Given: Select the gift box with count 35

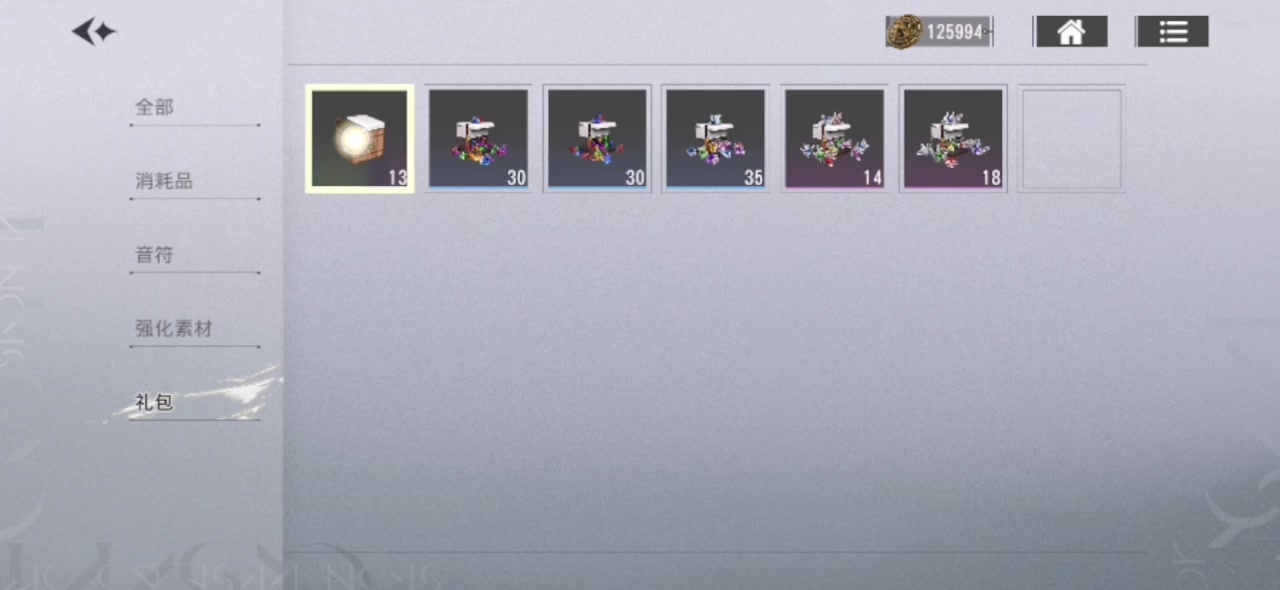Looking at the screenshot, I should (715, 139).
